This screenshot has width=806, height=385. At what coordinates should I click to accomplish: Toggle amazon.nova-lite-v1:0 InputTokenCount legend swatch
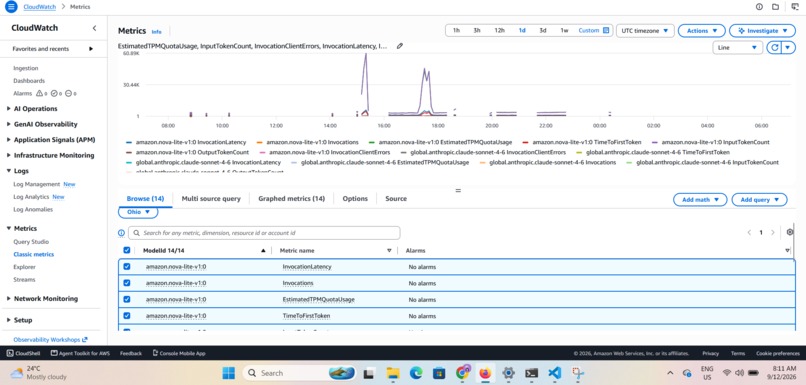(655, 142)
